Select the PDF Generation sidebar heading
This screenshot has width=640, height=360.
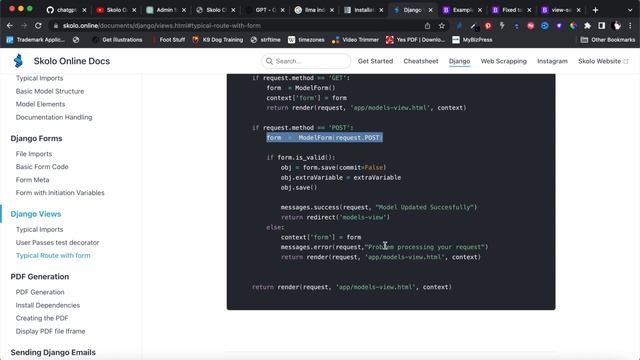pyautogui.click(x=40, y=277)
